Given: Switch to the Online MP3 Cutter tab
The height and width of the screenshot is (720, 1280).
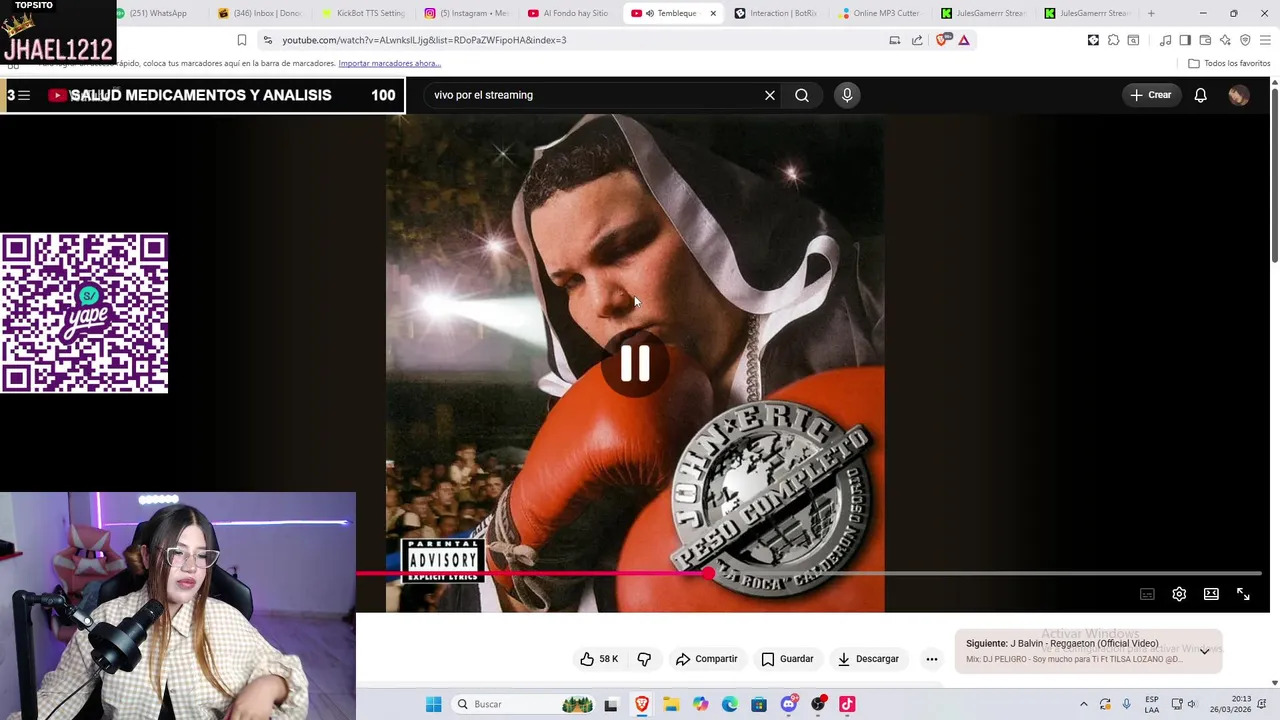Looking at the screenshot, I should pyautogui.click(x=879, y=13).
